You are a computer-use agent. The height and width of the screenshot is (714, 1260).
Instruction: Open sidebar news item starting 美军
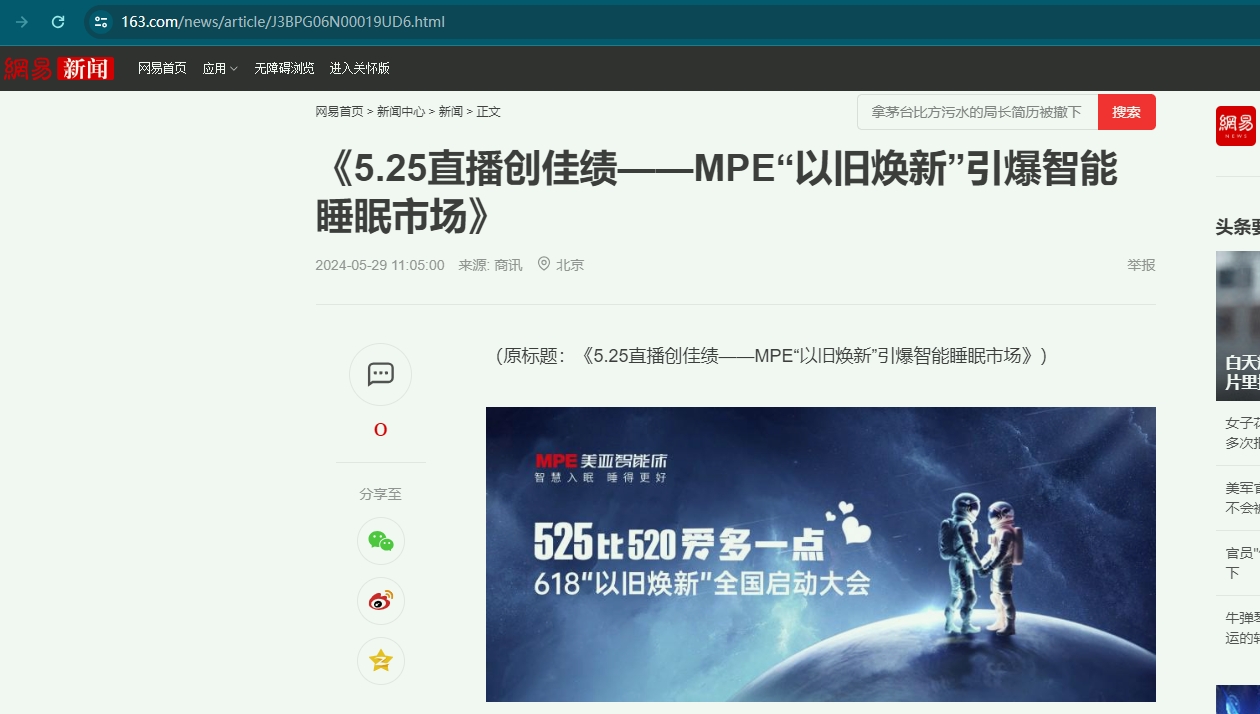point(1242,498)
